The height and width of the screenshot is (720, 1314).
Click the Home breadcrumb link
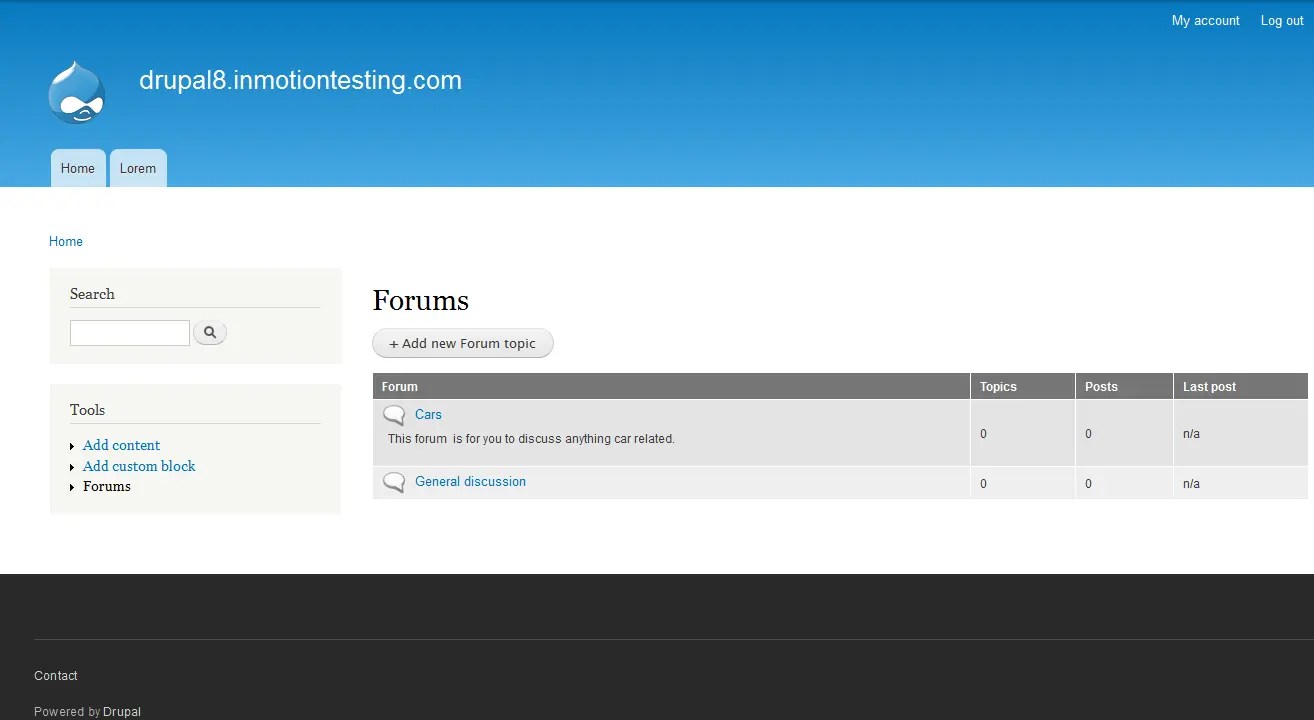(66, 241)
